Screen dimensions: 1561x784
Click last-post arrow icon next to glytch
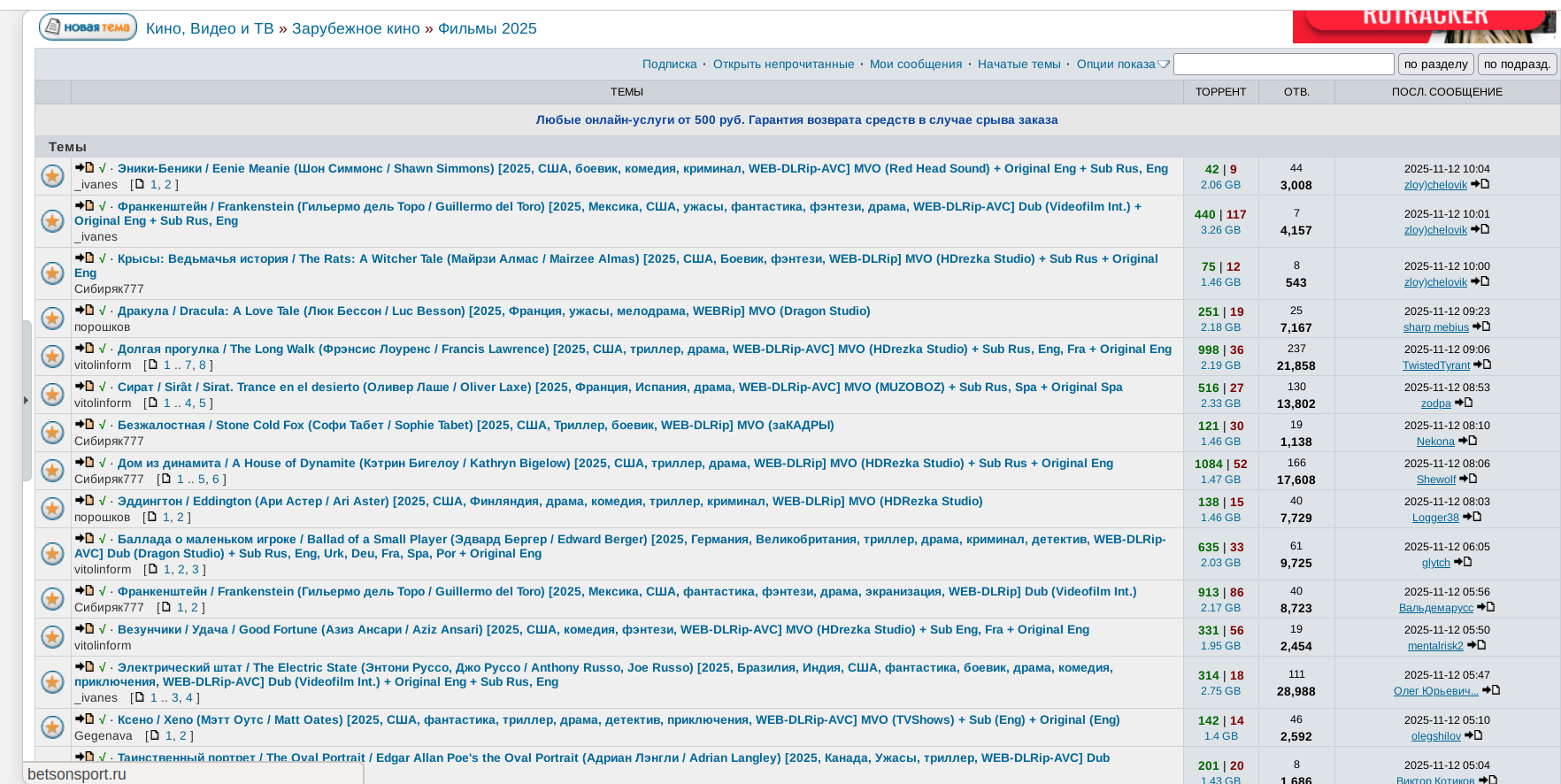[x=1463, y=562]
